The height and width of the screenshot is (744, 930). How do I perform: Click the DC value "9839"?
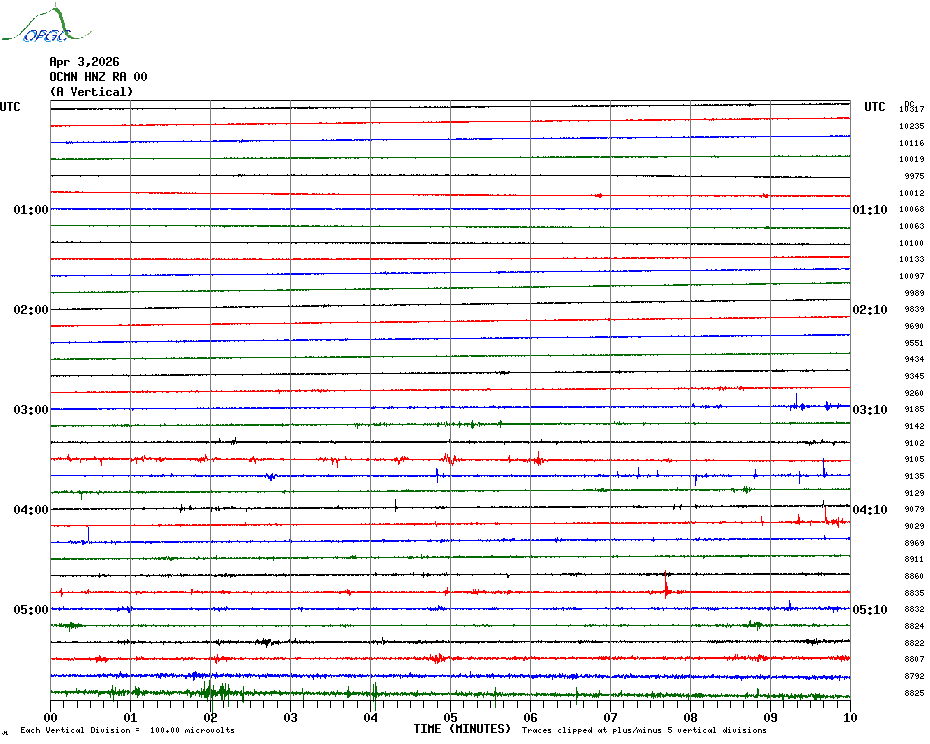(914, 309)
